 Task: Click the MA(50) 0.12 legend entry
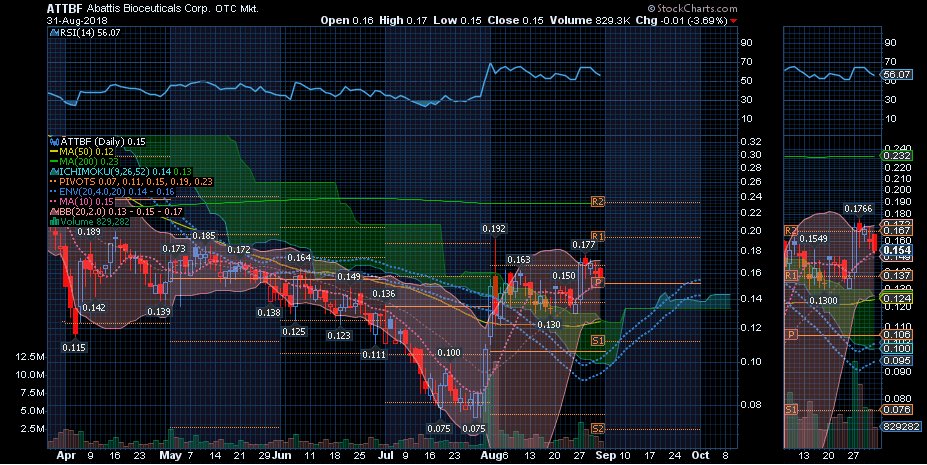(86, 152)
